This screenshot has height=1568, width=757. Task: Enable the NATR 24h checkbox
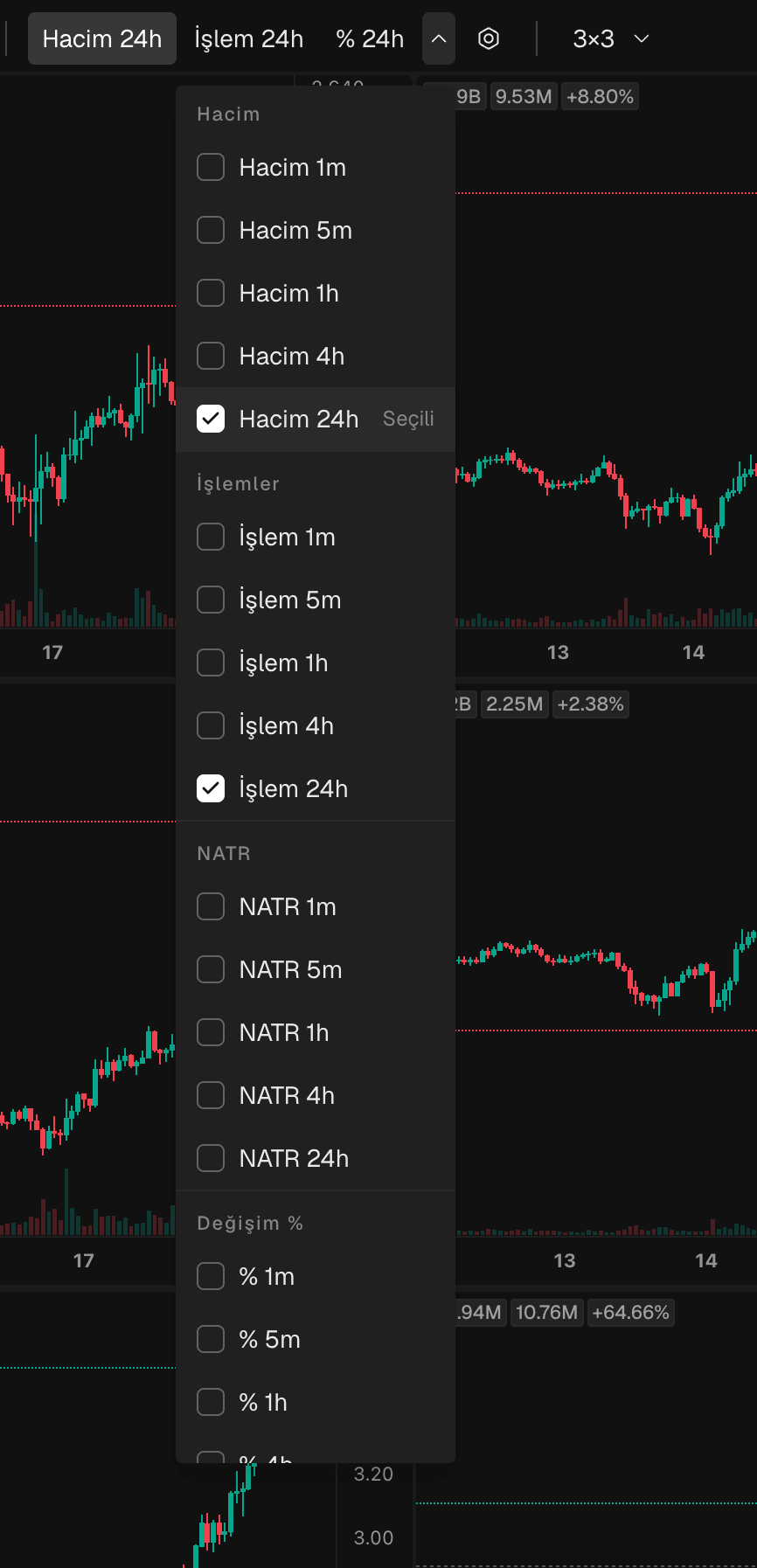(211, 1158)
